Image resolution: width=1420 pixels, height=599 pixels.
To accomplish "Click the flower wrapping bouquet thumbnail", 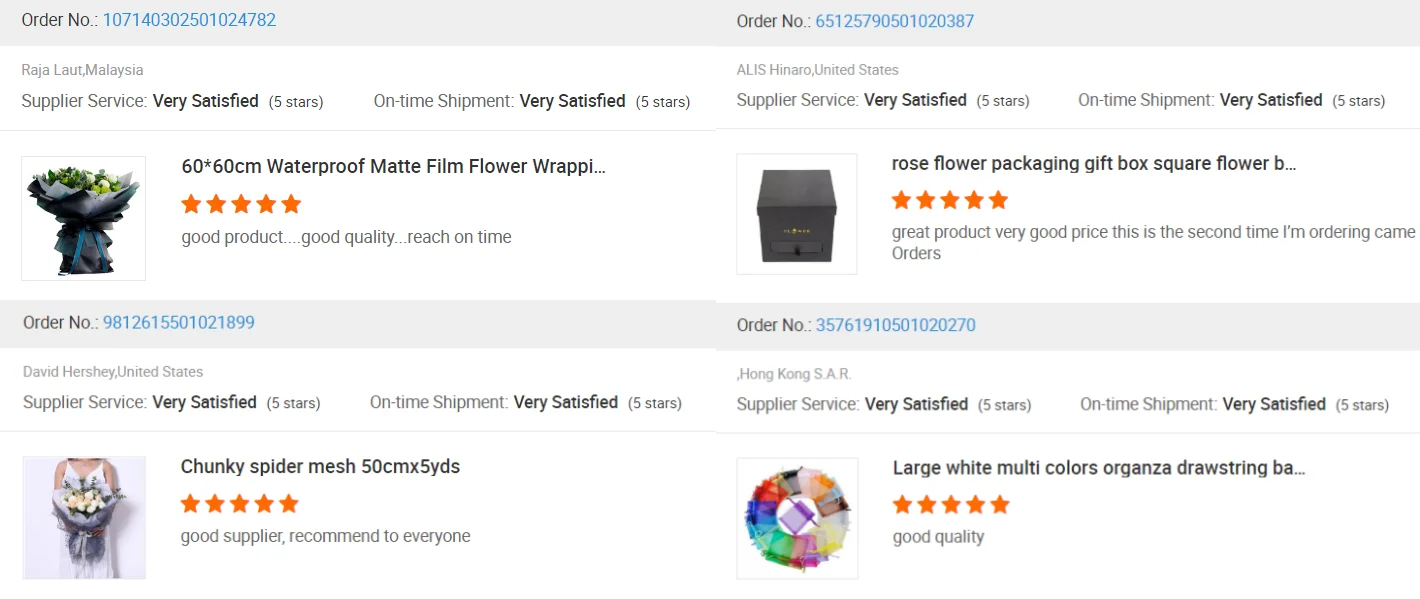I will 83,218.
